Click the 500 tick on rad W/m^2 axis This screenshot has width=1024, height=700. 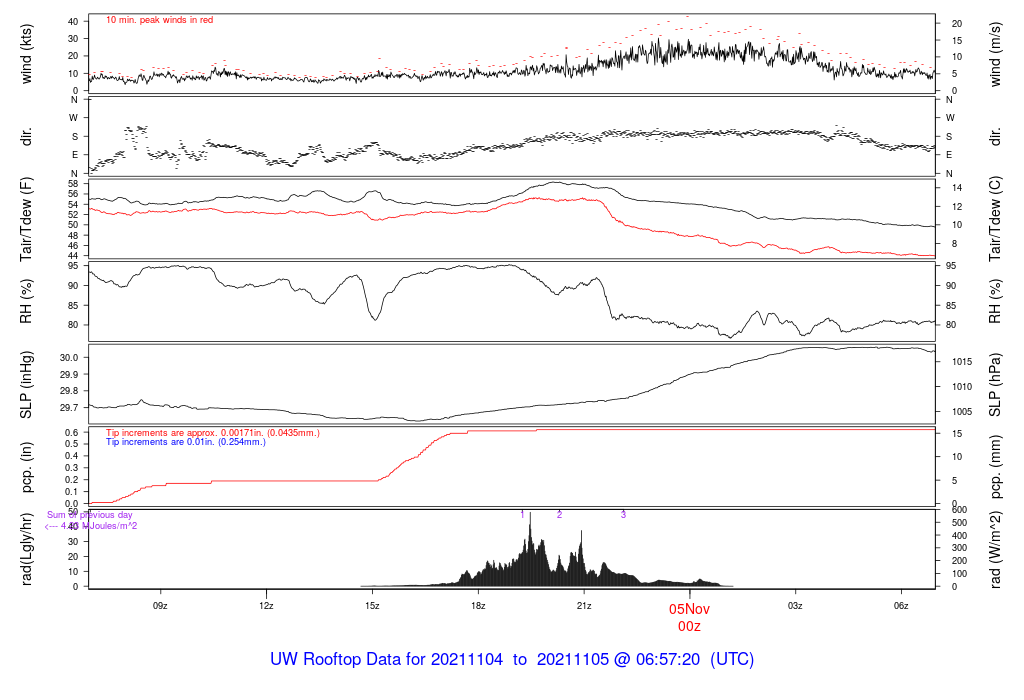959,523
